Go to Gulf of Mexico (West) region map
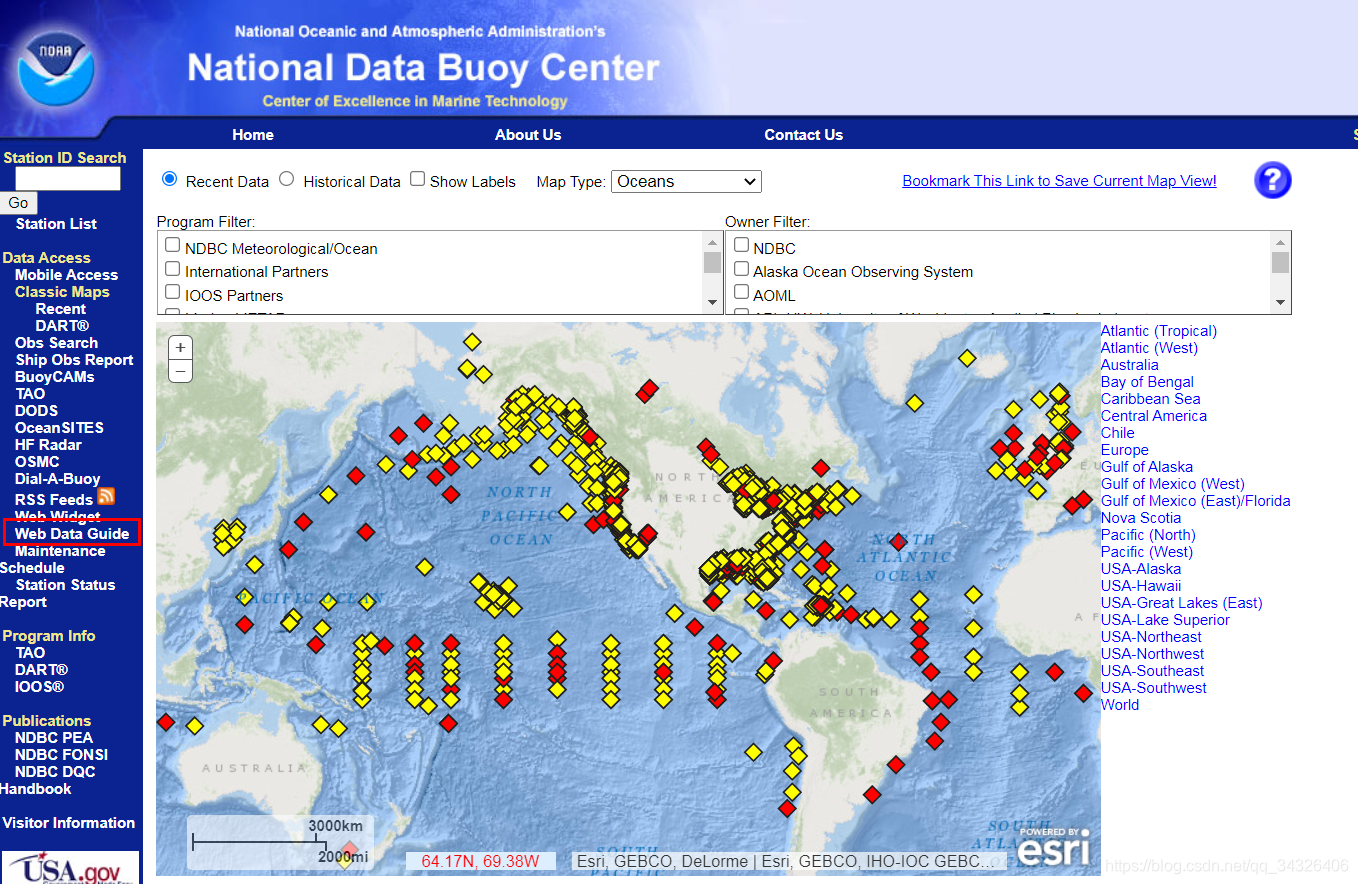Viewport: 1358px width, 884px height. (1173, 484)
